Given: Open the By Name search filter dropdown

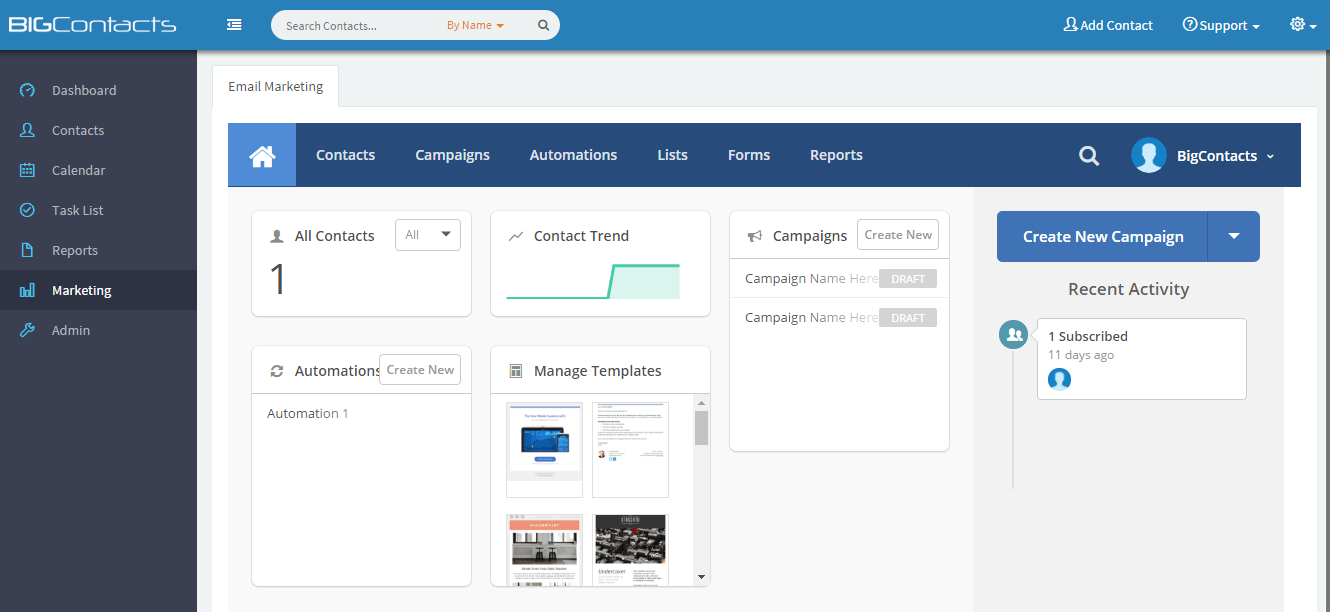Looking at the screenshot, I should click(475, 26).
